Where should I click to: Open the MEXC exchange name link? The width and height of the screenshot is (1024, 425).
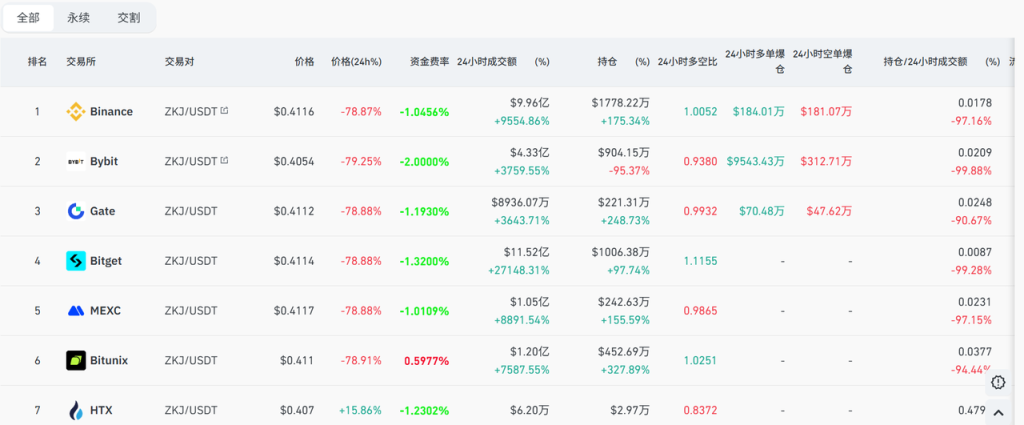pos(105,311)
